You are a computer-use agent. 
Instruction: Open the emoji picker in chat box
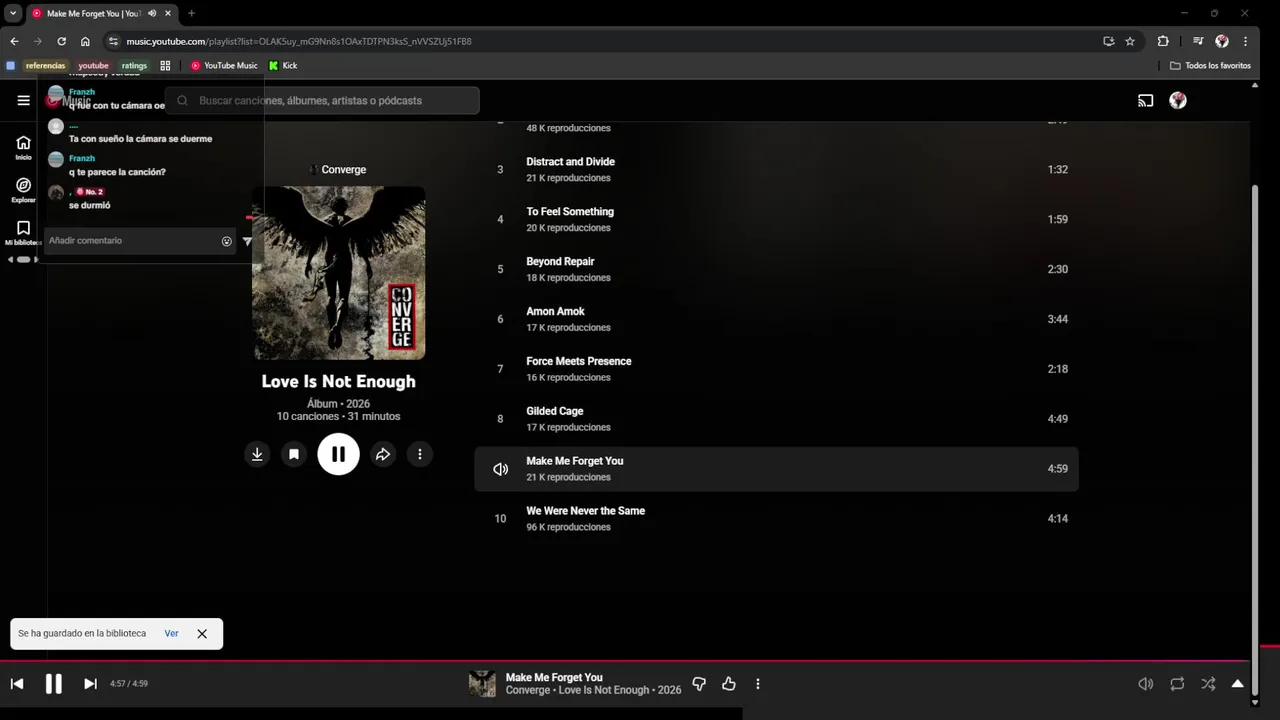(x=227, y=241)
